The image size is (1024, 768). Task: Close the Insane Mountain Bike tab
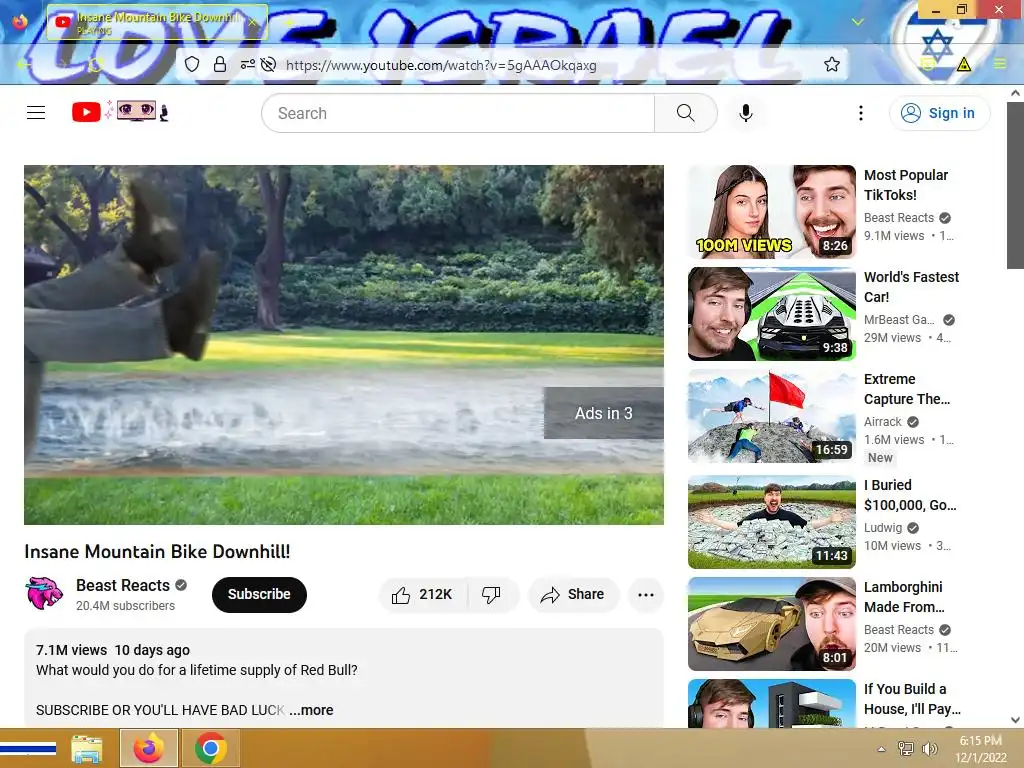[x=252, y=22]
